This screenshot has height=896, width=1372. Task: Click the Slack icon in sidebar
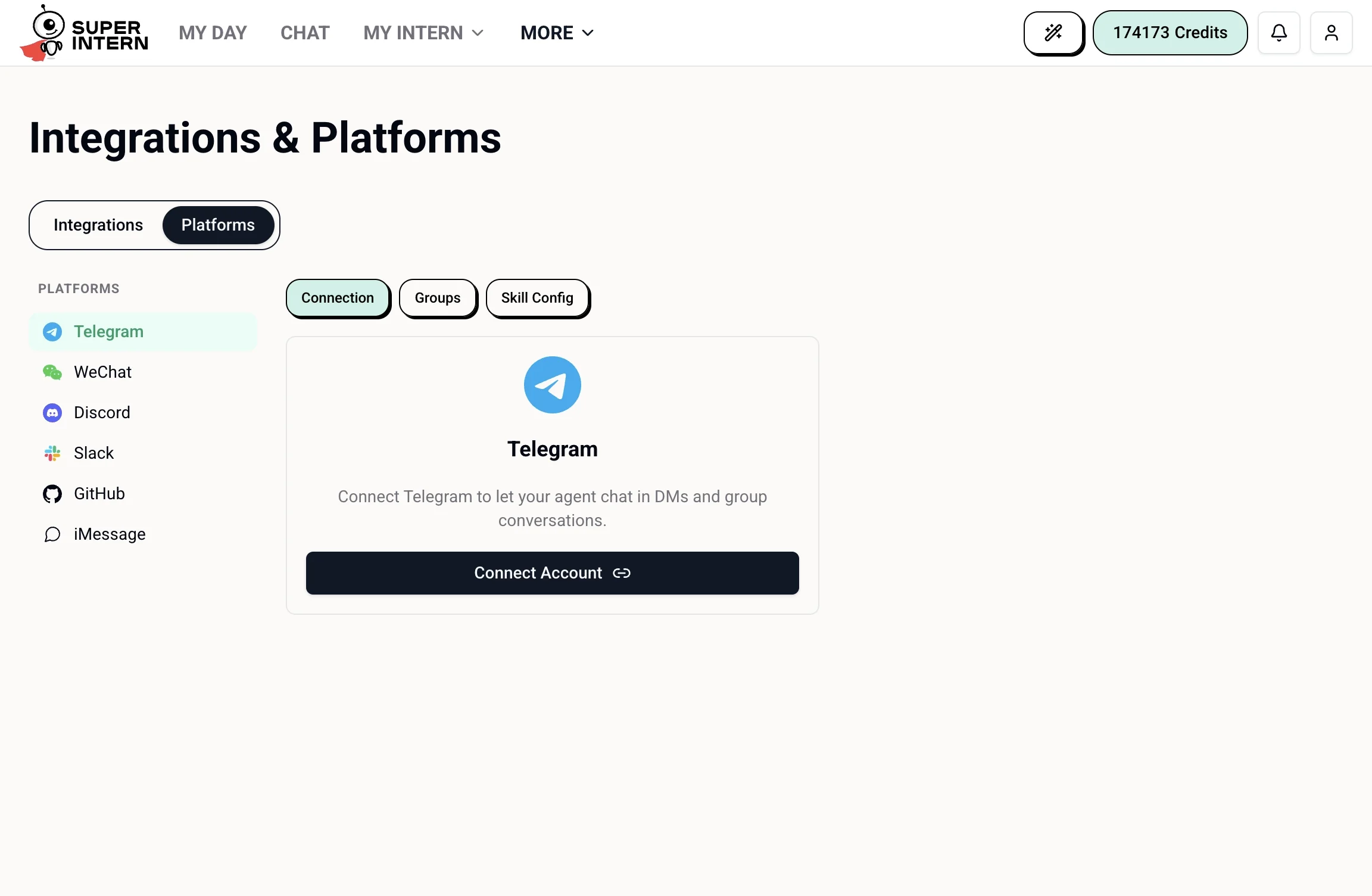(x=52, y=453)
